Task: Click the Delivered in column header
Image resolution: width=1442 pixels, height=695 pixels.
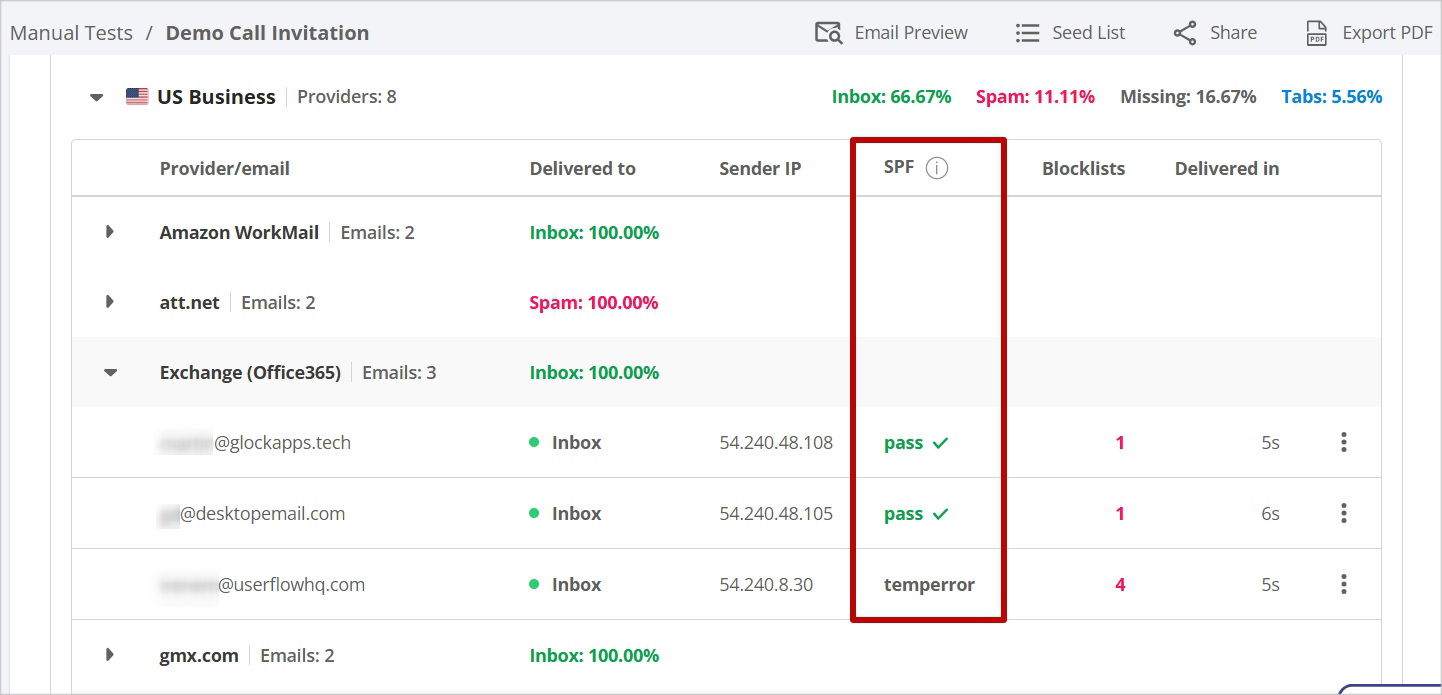Action: [1226, 168]
